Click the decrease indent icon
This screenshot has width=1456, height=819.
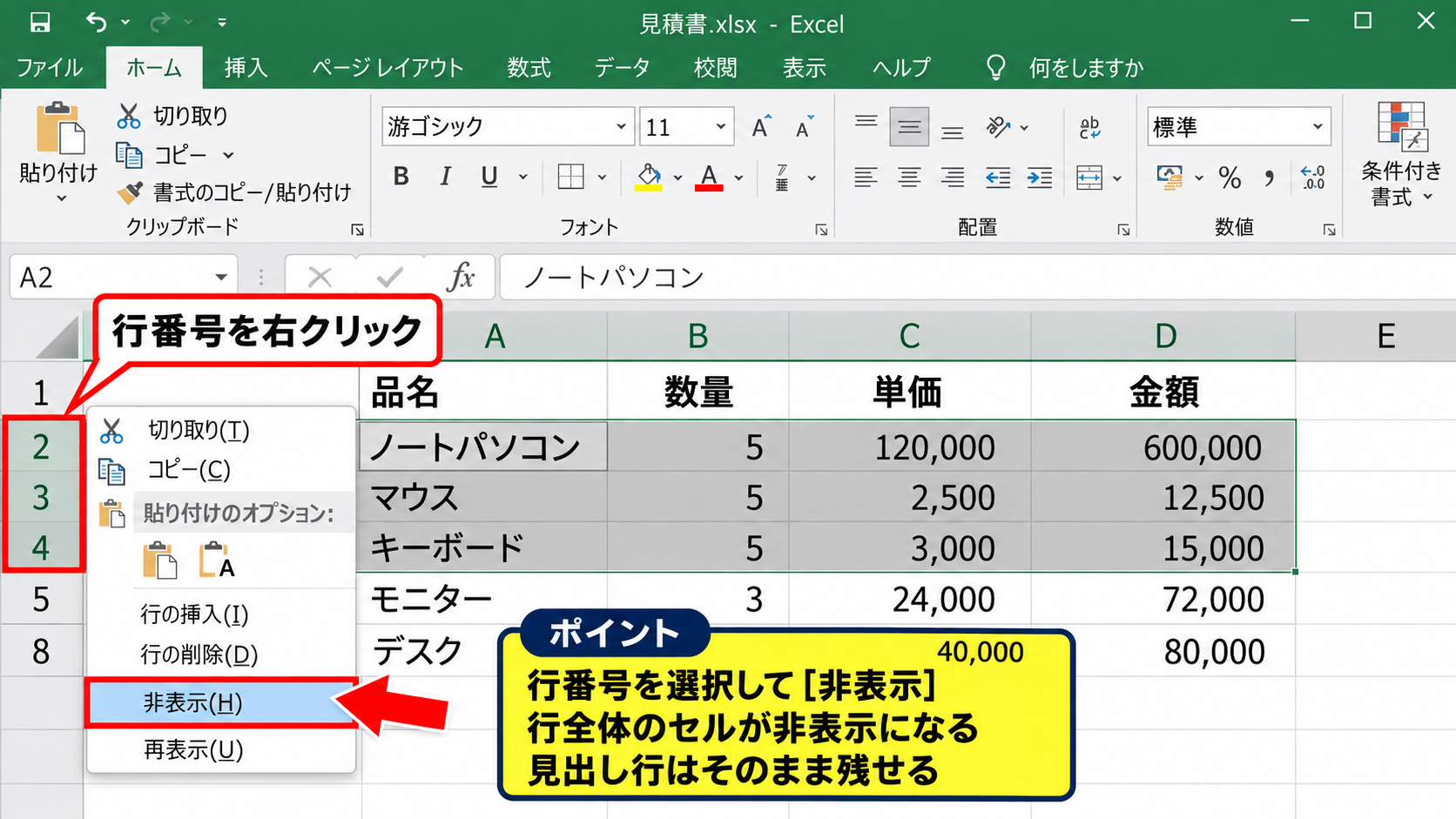[998, 178]
